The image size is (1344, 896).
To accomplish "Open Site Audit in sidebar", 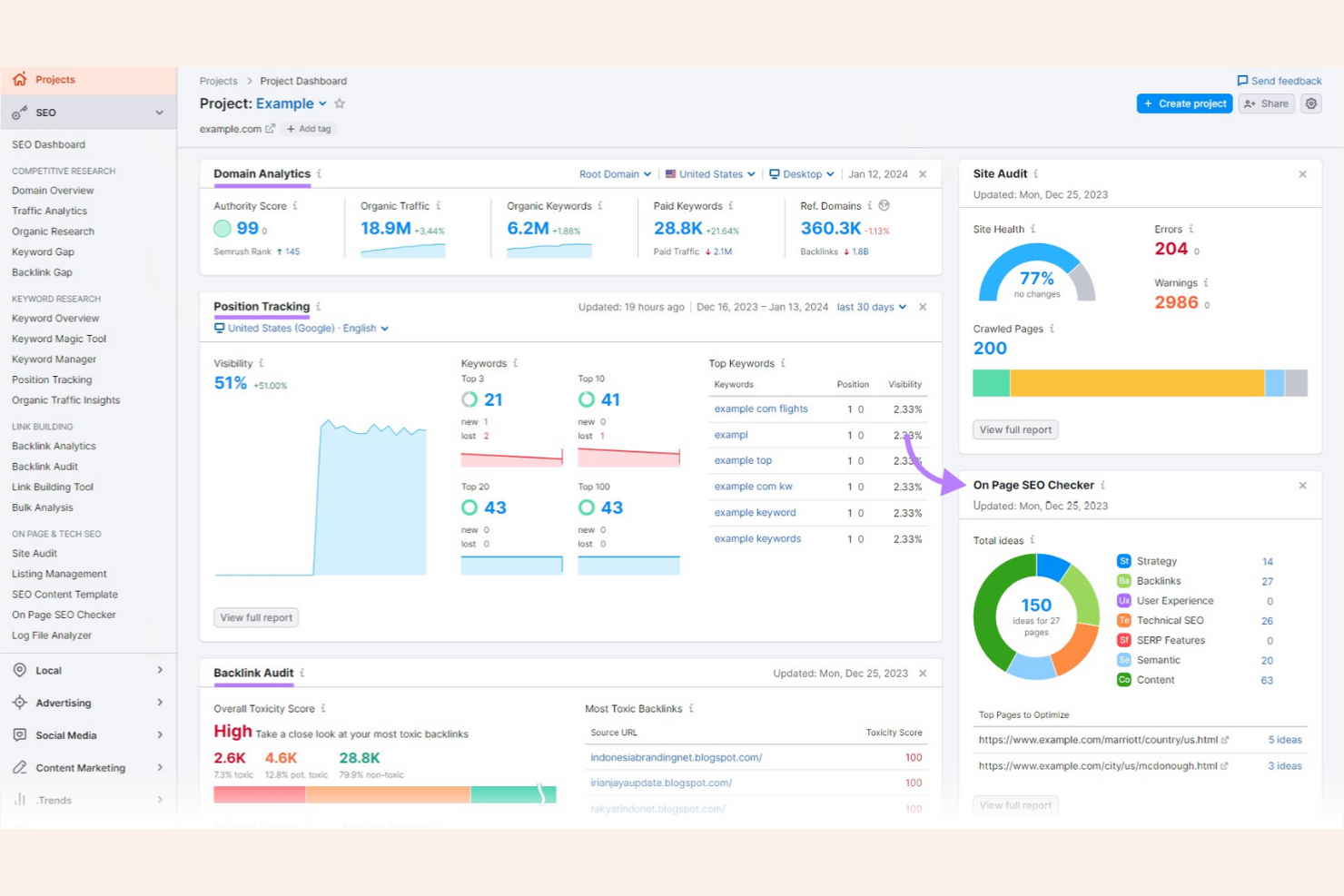I will click(x=35, y=554).
